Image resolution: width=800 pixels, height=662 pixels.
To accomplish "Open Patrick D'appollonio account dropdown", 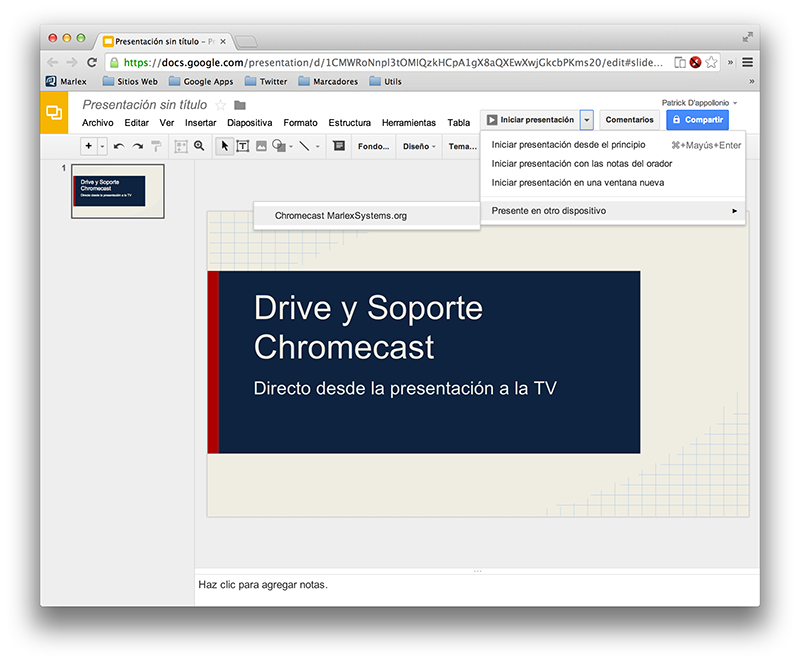I will tap(699, 103).
